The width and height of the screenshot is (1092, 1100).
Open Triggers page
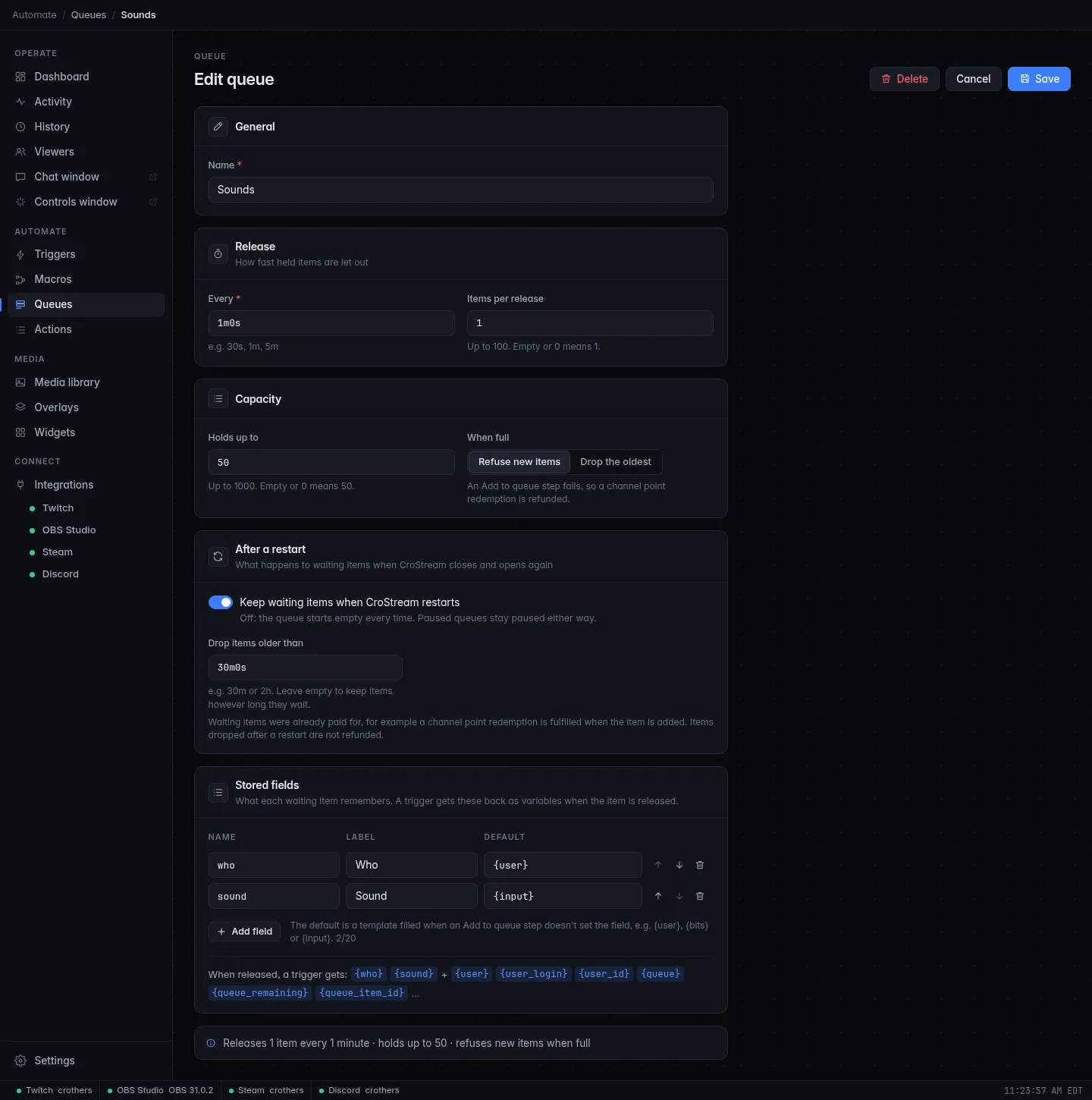tap(86, 254)
